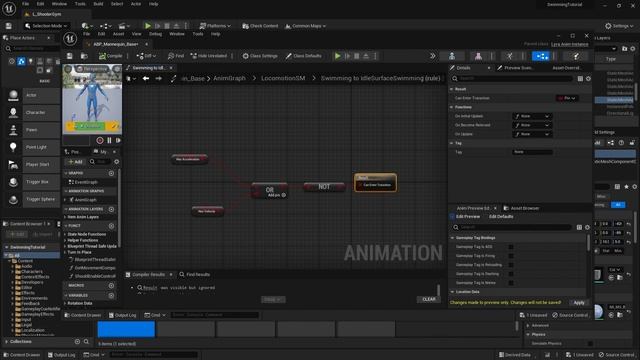Switch to Animation editor mode icon
Viewport: 640px width, 360px height.
point(509,56)
